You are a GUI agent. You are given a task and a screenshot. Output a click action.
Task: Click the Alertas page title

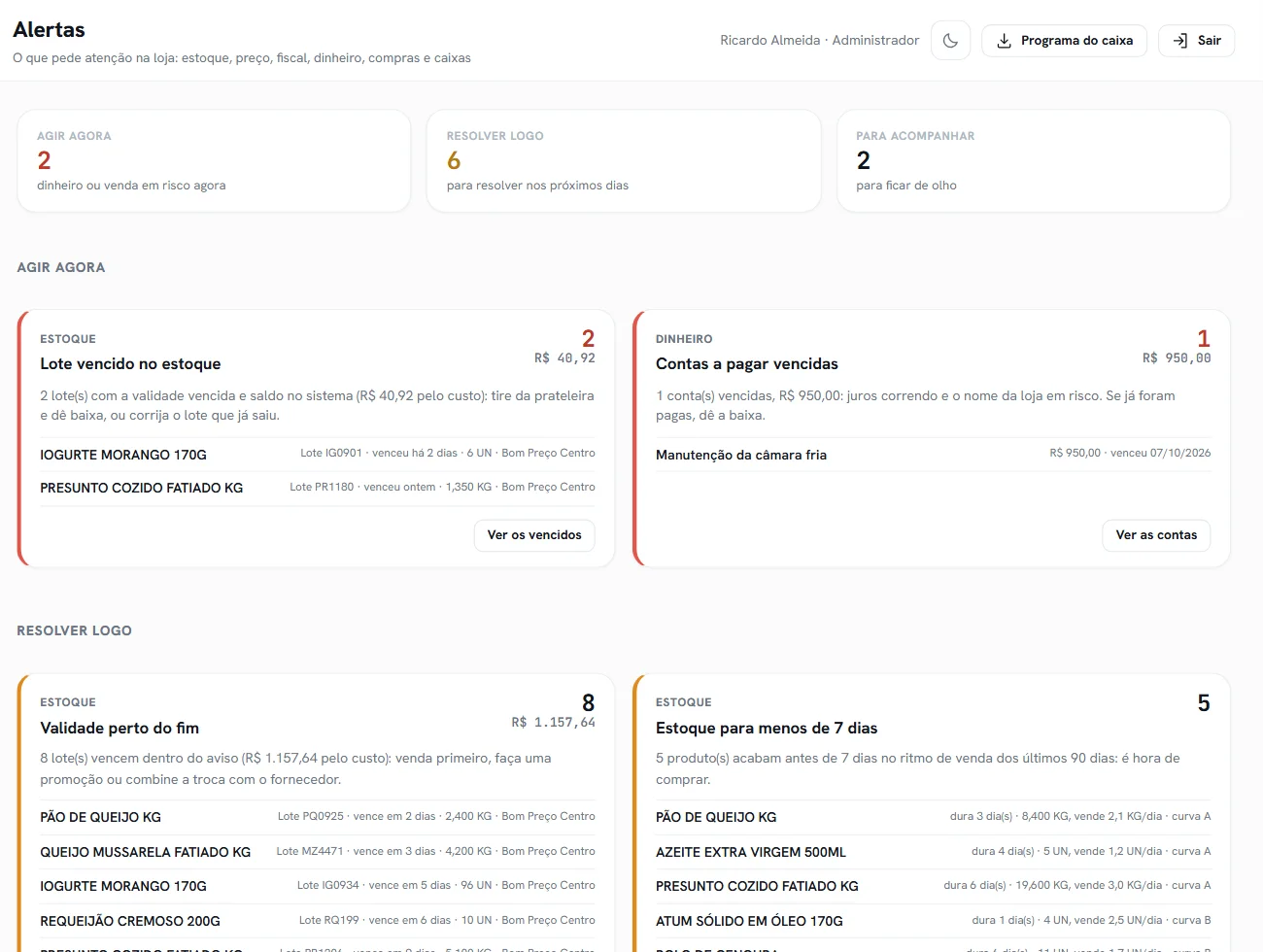click(x=49, y=30)
